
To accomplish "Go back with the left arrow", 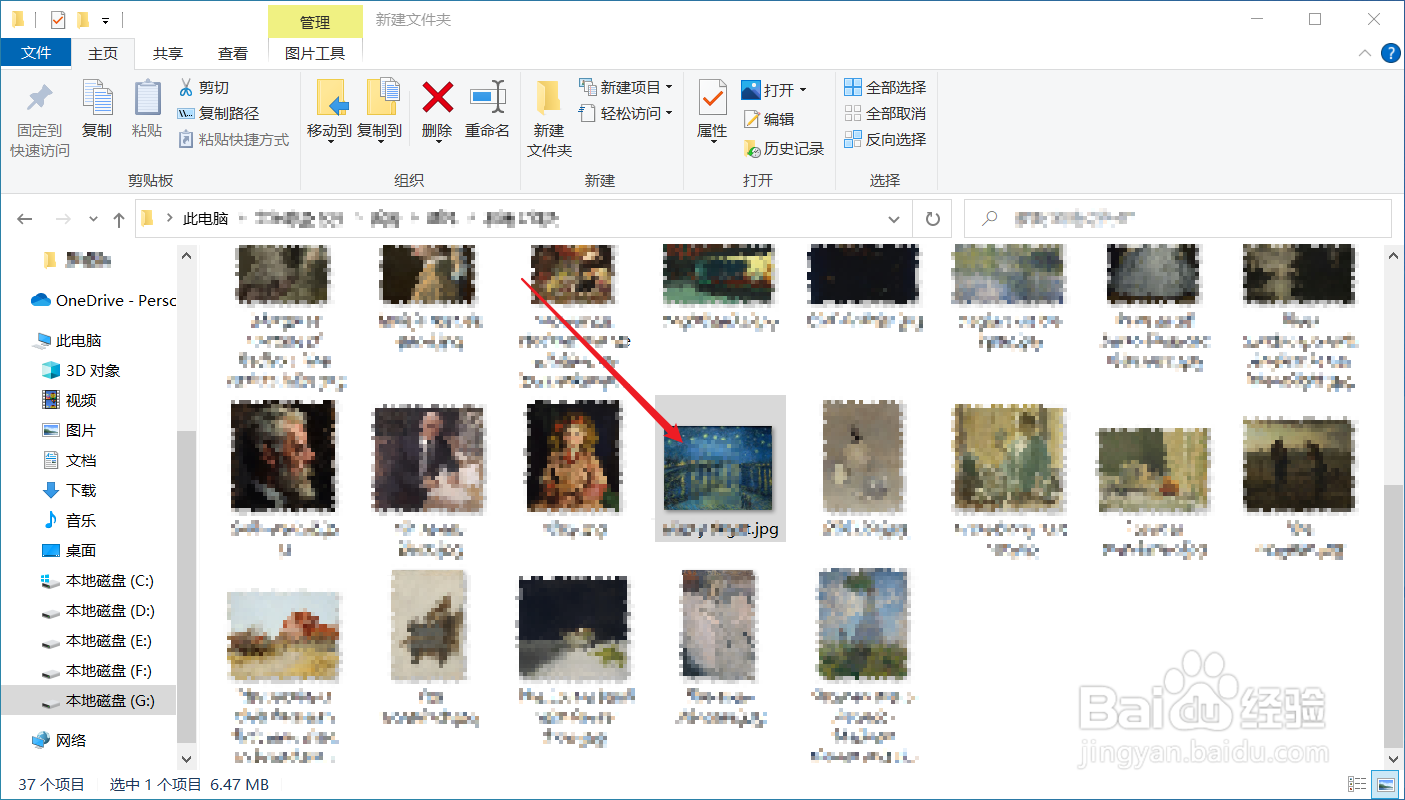I will (25, 219).
